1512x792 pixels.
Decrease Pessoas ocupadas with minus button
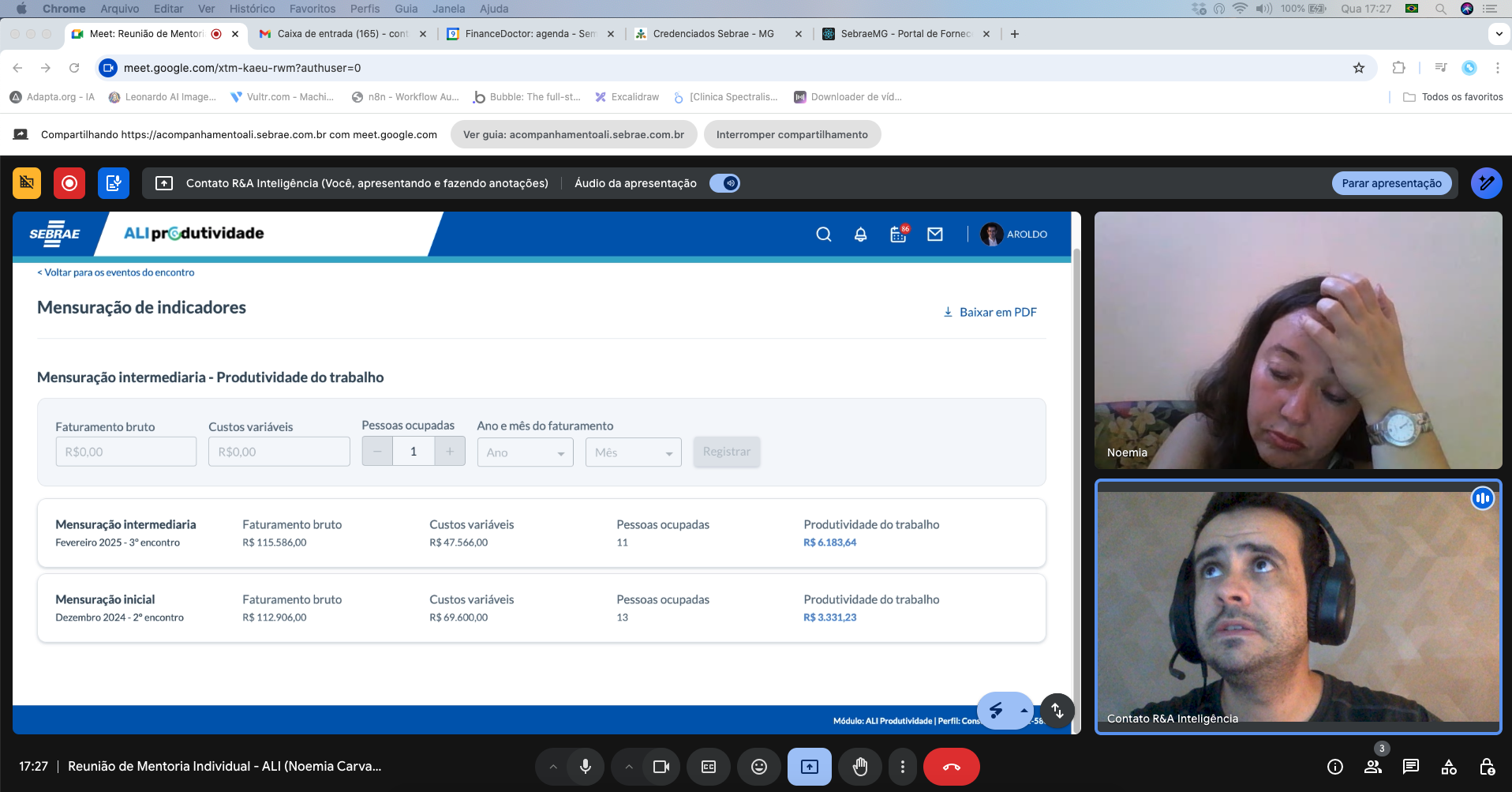(x=377, y=452)
